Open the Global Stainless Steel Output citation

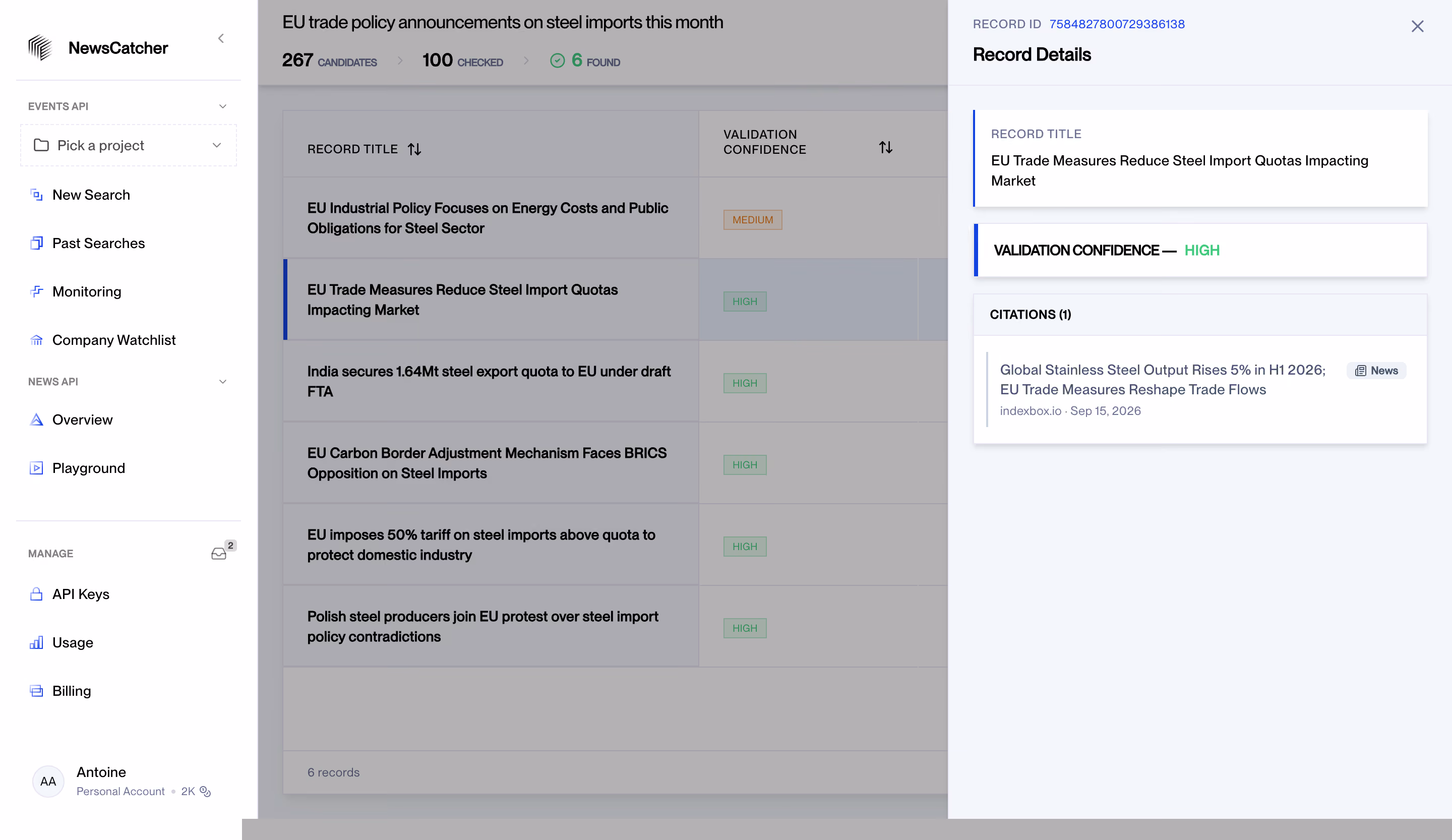coord(1162,380)
